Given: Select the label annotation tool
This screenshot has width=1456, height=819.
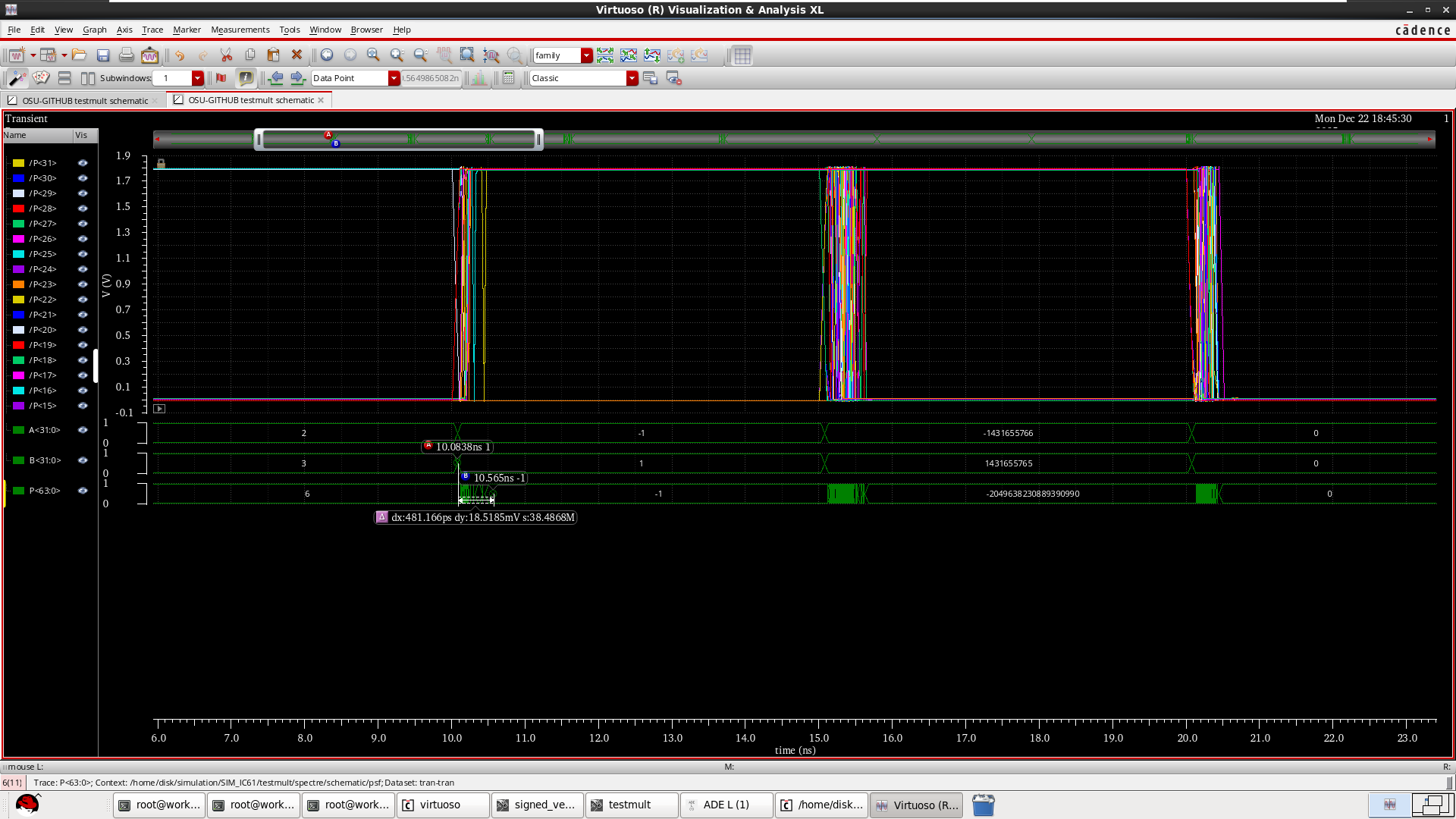Looking at the screenshot, I should pyautogui.click(x=246, y=77).
